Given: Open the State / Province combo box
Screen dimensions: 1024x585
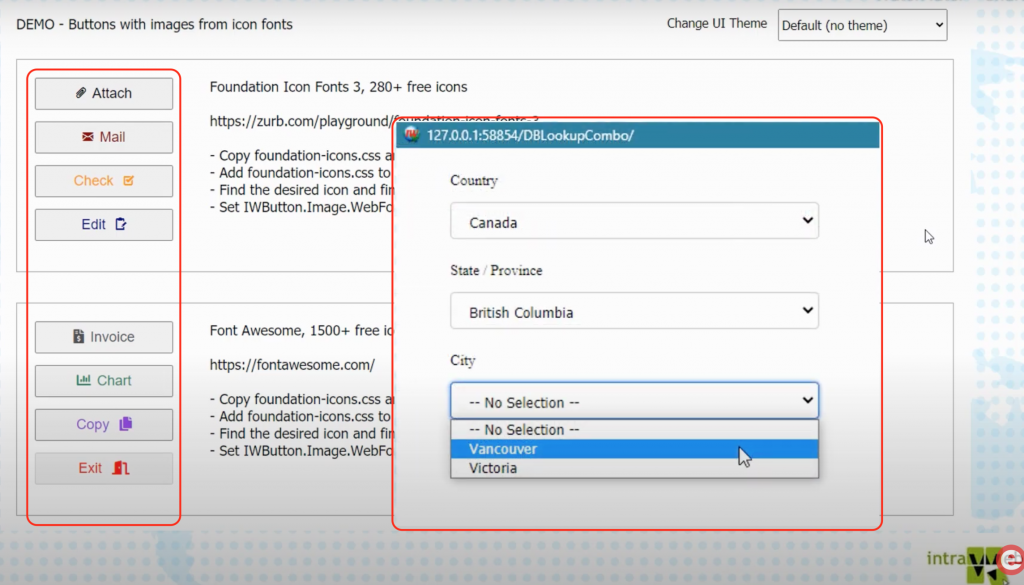Looking at the screenshot, I should (x=634, y=312).
